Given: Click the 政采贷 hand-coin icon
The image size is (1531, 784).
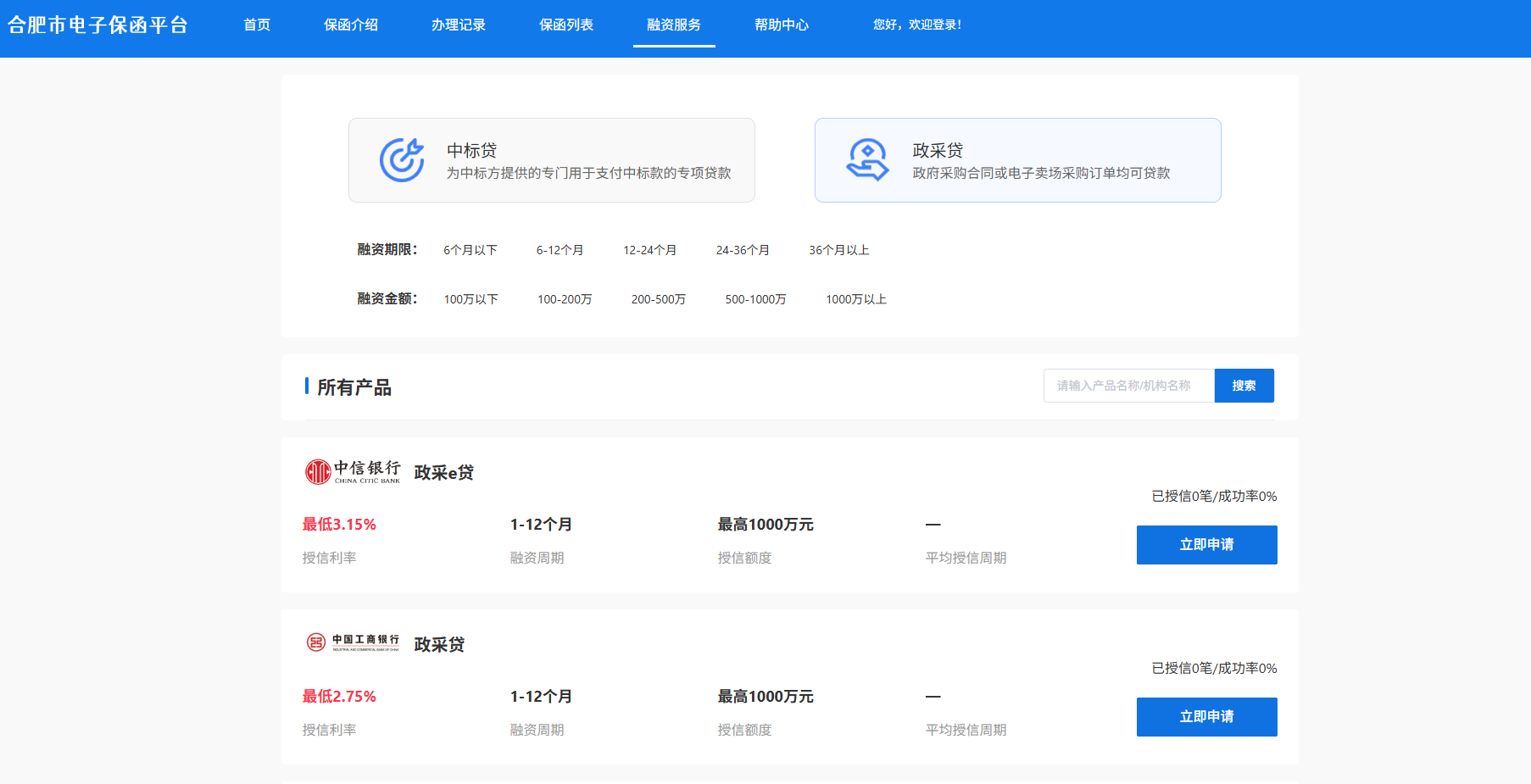Looking at the screenshot, I should tap(869, 159).
